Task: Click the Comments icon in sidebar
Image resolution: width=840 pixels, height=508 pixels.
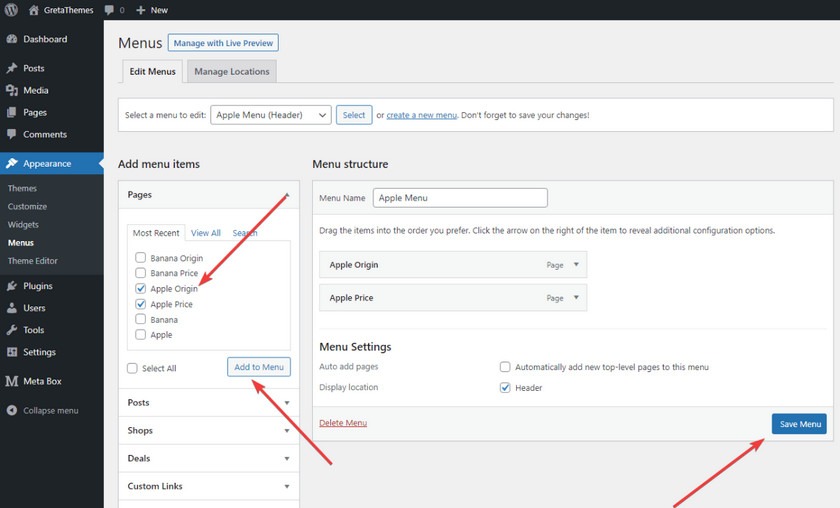Action: pyautogui.click(x=12, y=134)
